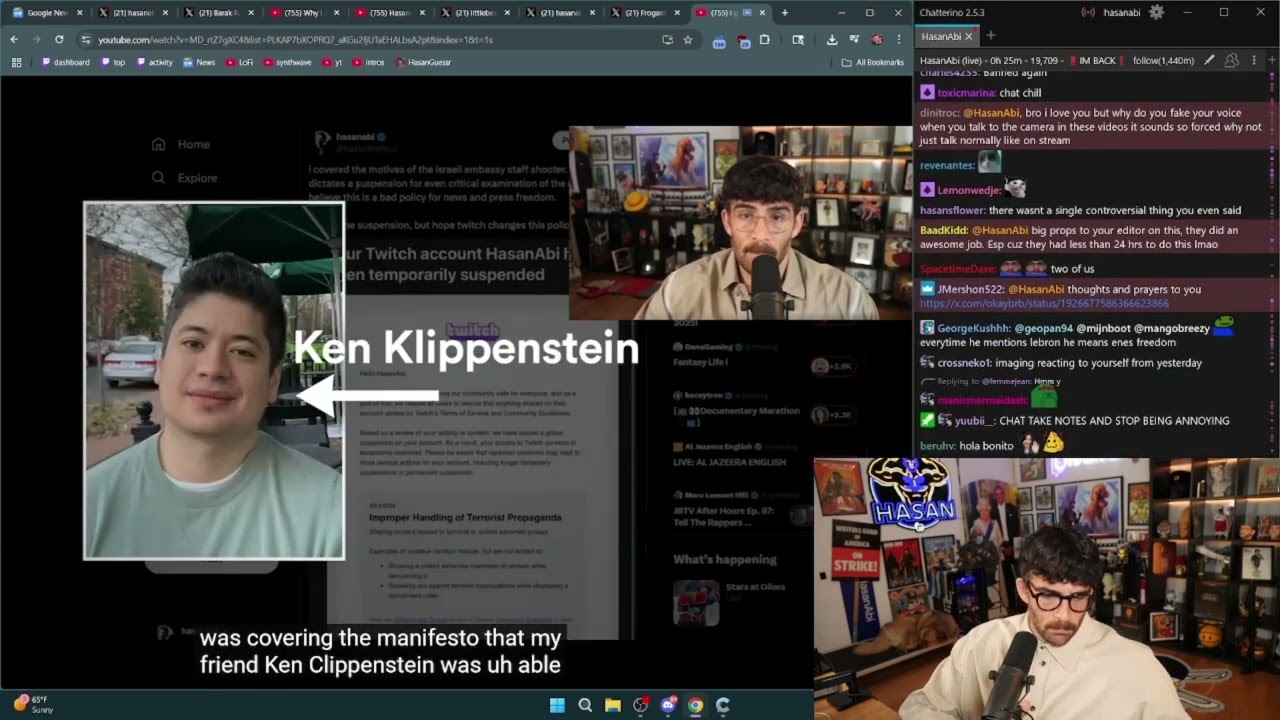Screen dimensions: 1280x720
Task: Go forward using browser forward arrow
Action: pos(36,39)
